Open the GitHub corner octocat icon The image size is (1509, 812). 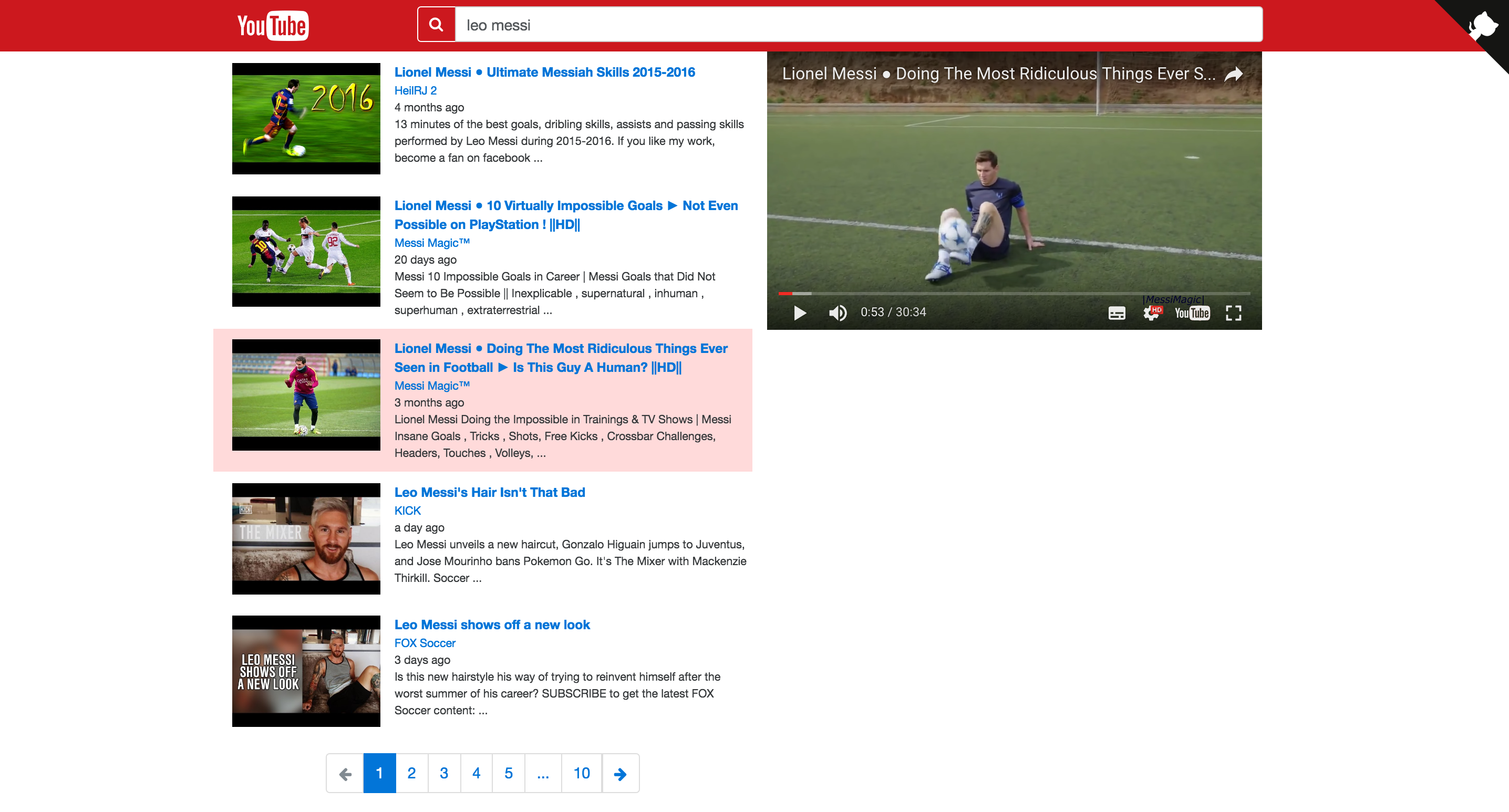(1482, 26)
